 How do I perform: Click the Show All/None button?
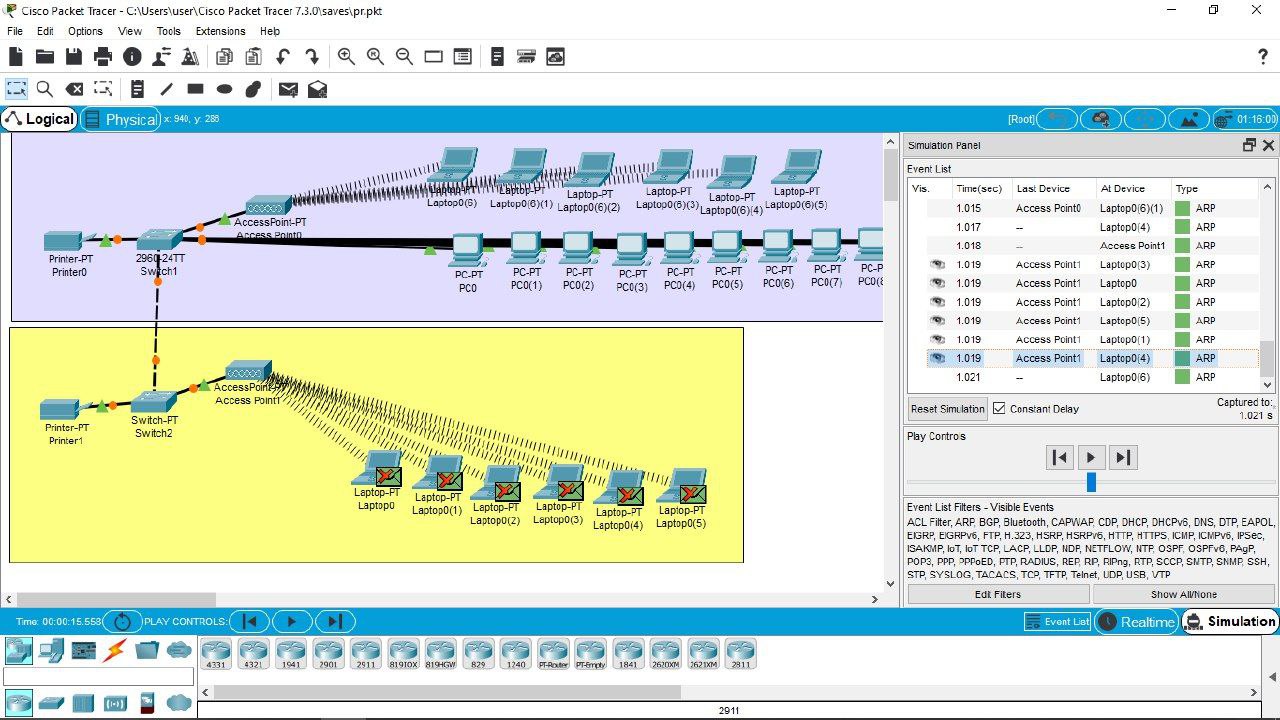pyautogui.click(x=1184, y=594)
